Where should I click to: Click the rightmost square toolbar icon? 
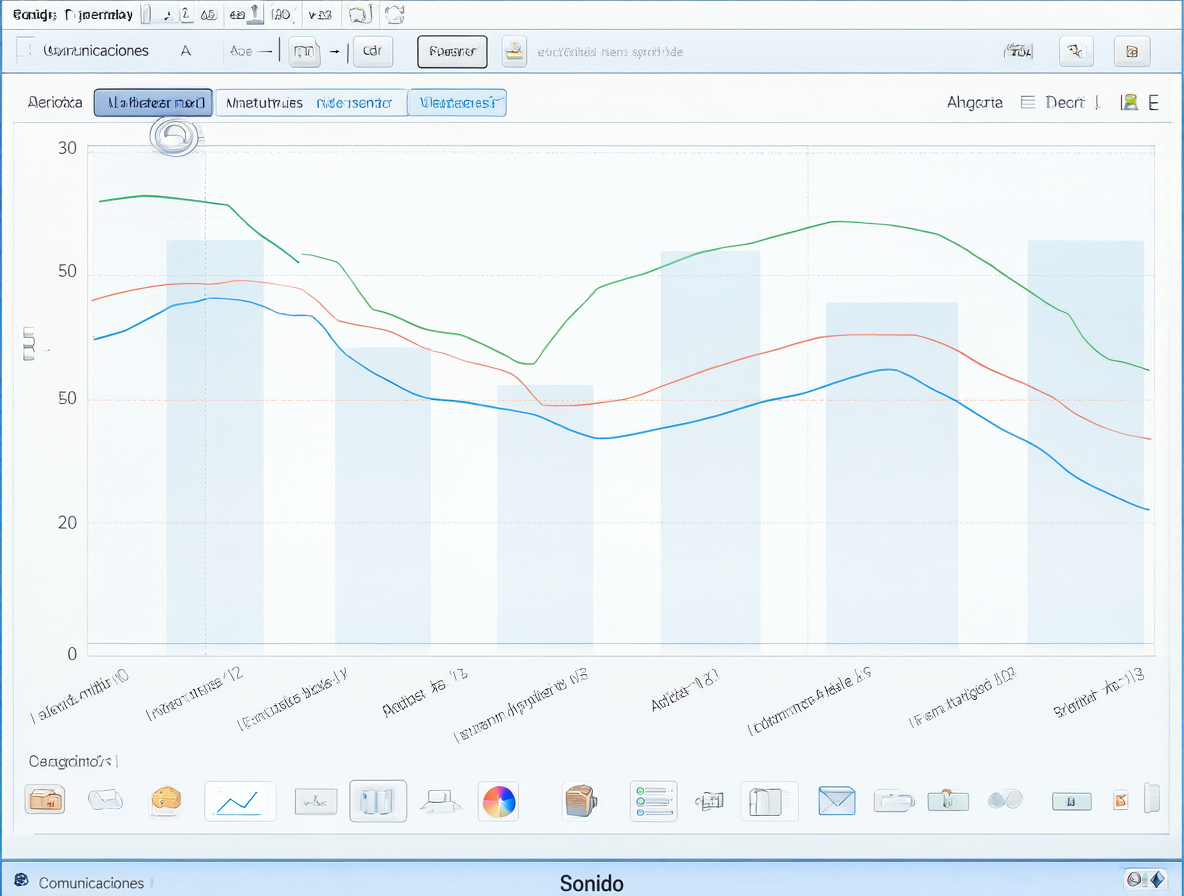pos(1132,51)
